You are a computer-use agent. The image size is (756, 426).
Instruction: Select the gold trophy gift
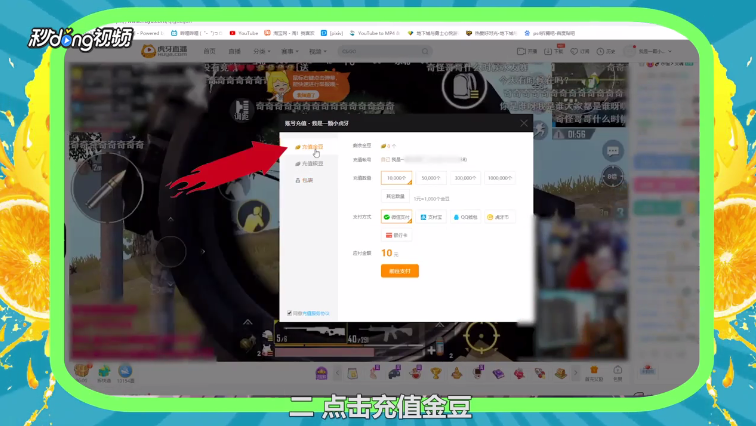[436, 373]
